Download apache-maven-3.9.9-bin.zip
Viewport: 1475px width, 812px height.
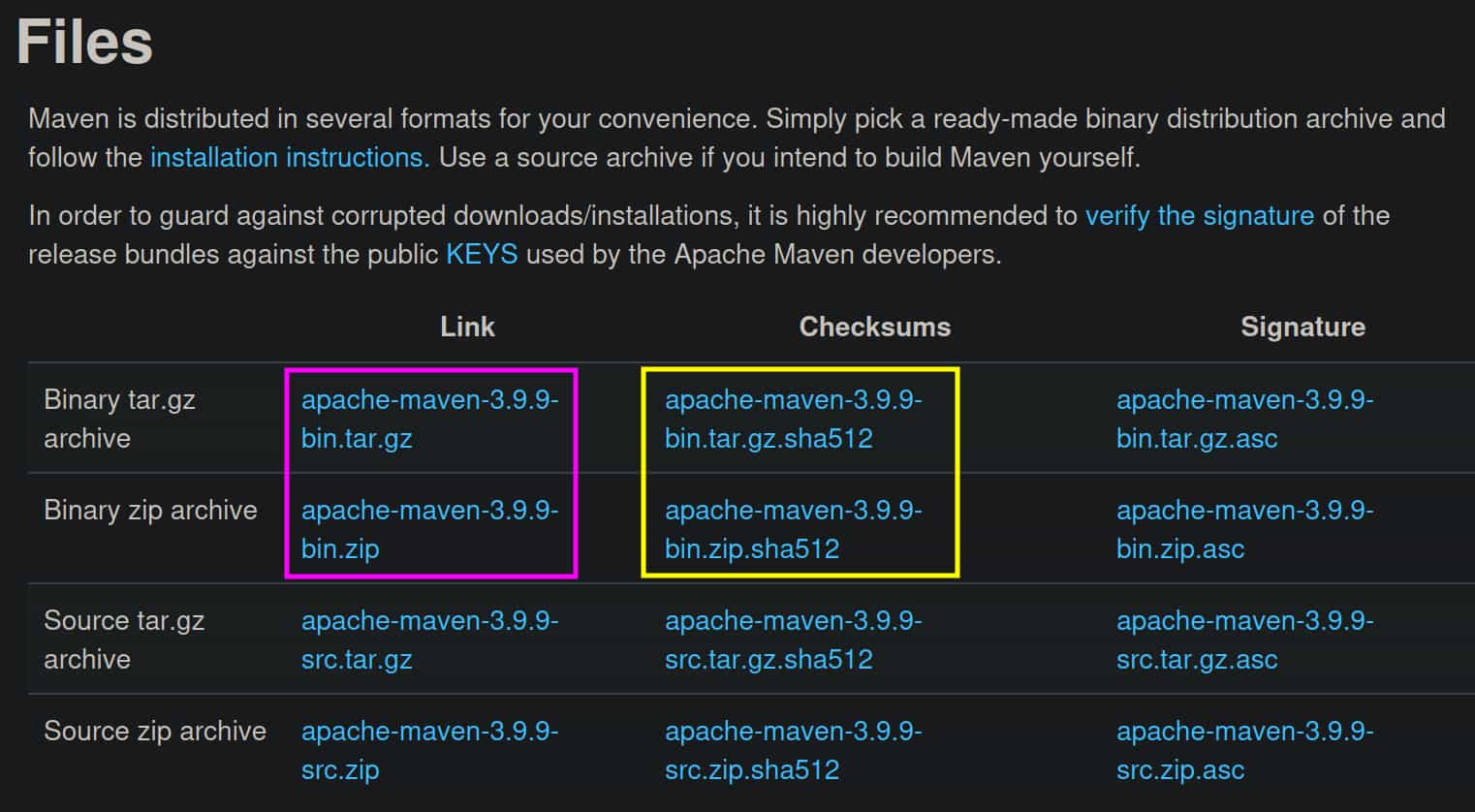[430, 529]
